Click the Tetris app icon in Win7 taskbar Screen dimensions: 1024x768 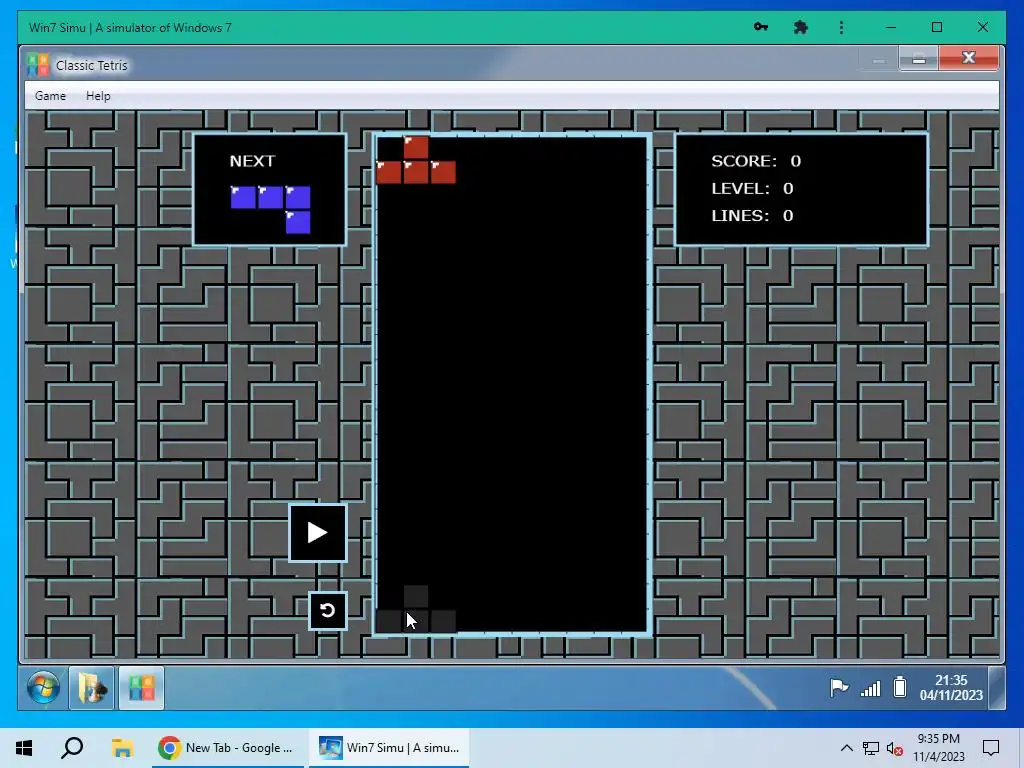141,688
